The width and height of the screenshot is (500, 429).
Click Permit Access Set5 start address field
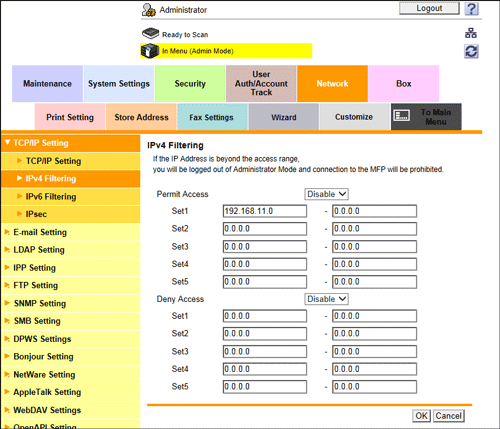265,282
